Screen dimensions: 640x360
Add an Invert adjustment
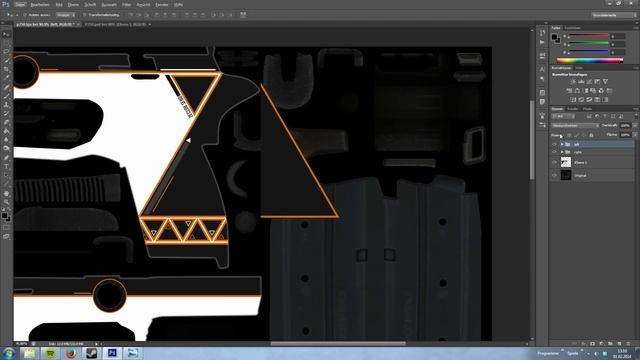click(573, 100)
